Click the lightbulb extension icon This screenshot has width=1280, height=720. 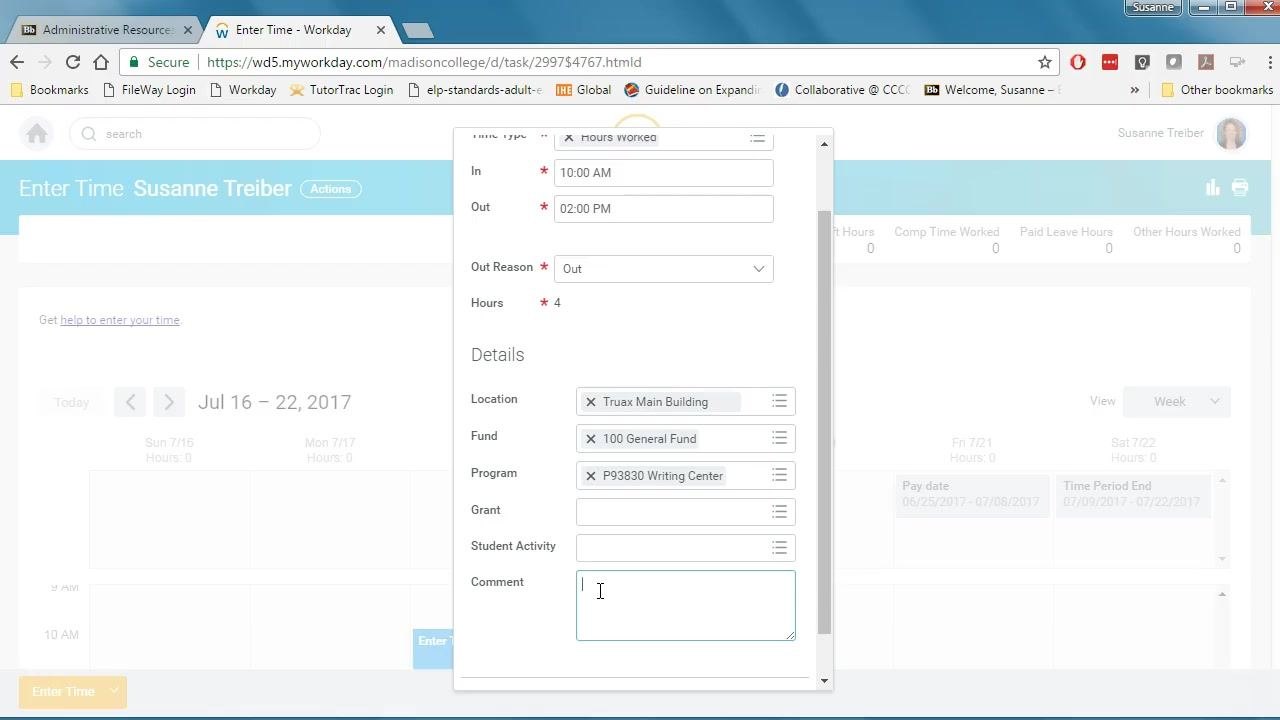1142,62
